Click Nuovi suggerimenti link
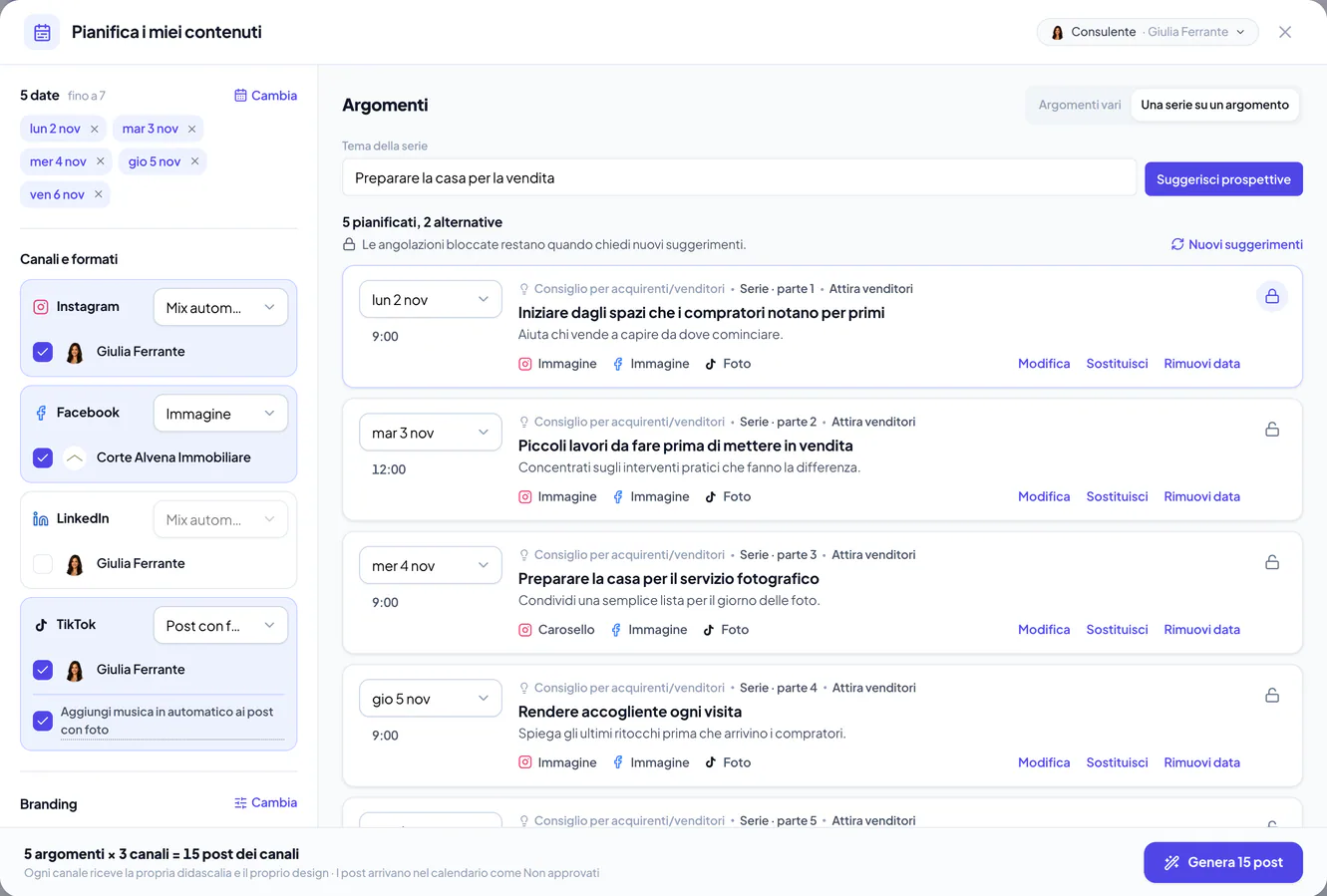Image resolution: width=1327 pixels, height=896 pixels. [x=1236, y=244]
